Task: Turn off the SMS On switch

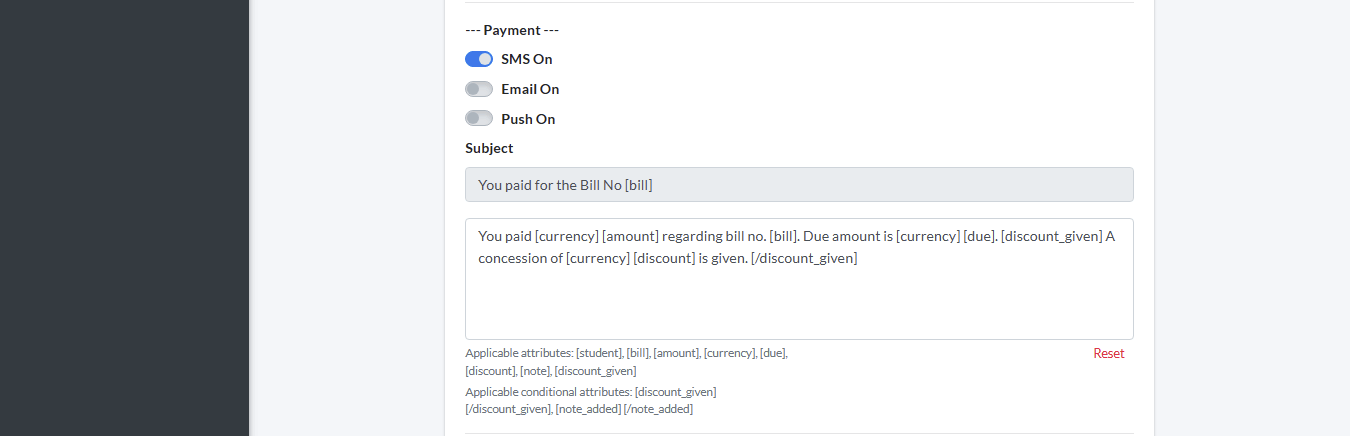Action: pyautogui.click(x=479, y=59)
